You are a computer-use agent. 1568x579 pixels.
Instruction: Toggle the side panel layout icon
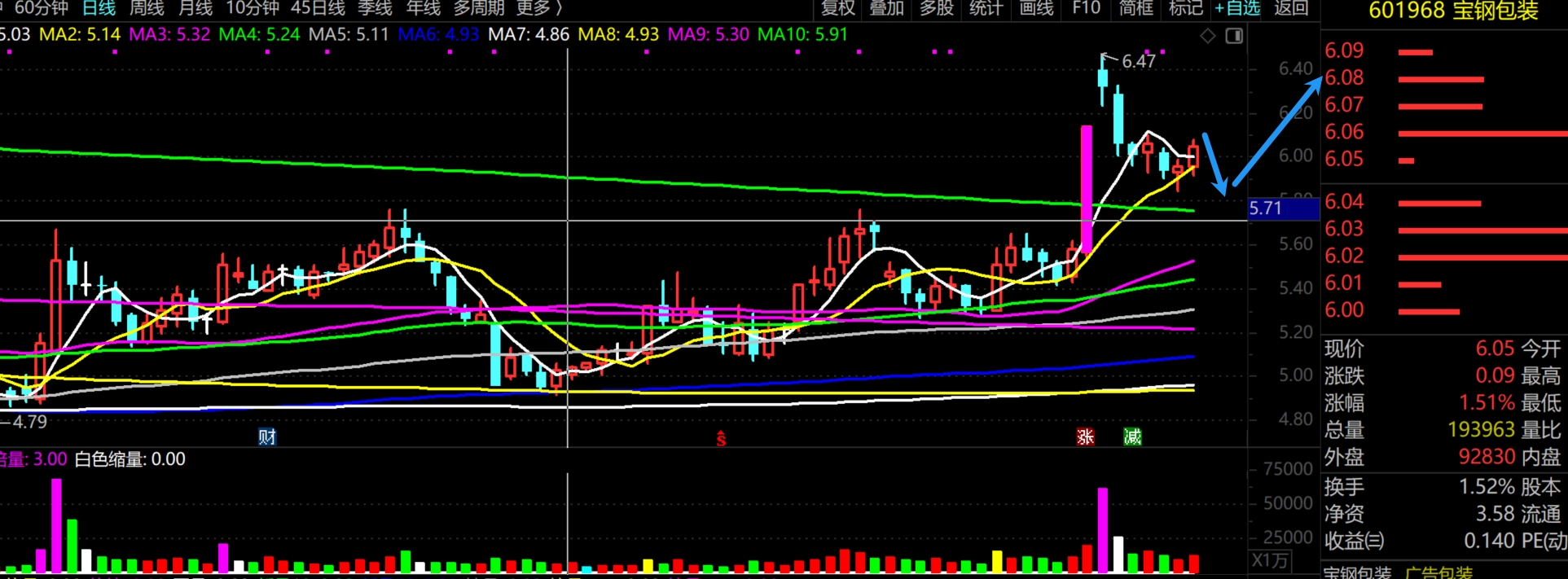tap(1234, 36)
